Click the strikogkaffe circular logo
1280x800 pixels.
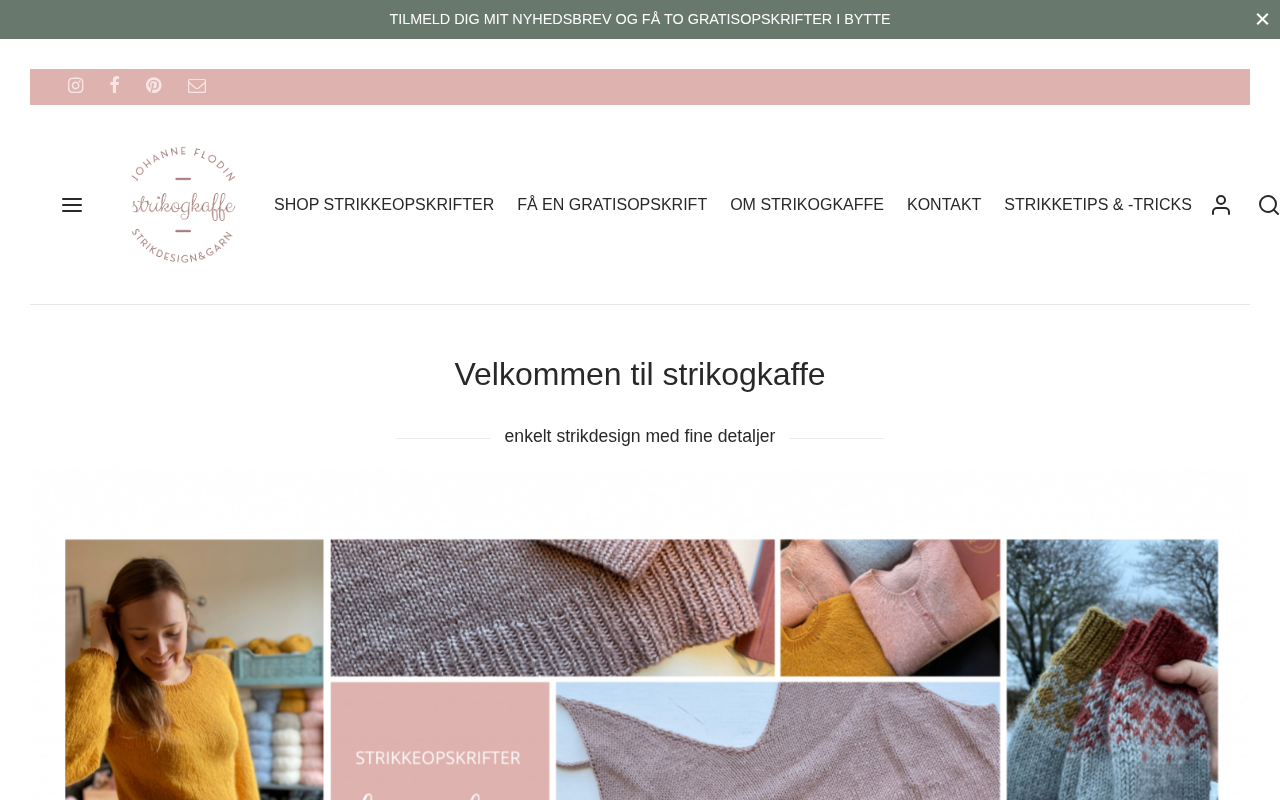[183, 205]
